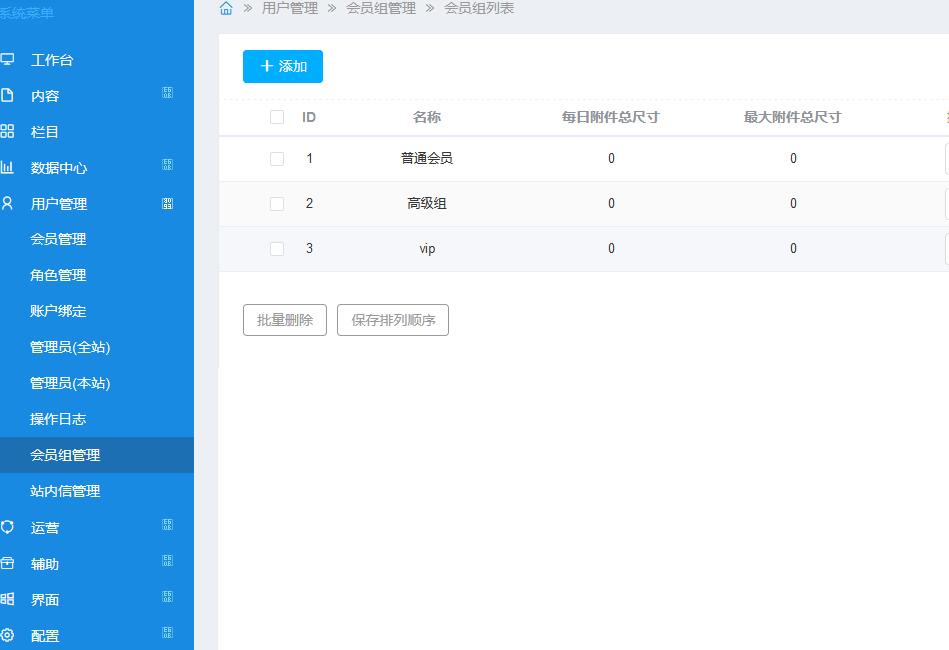This screenshot has width=949, height=650.
Task: Click the 内容 document icon
Action: (8, 96)
